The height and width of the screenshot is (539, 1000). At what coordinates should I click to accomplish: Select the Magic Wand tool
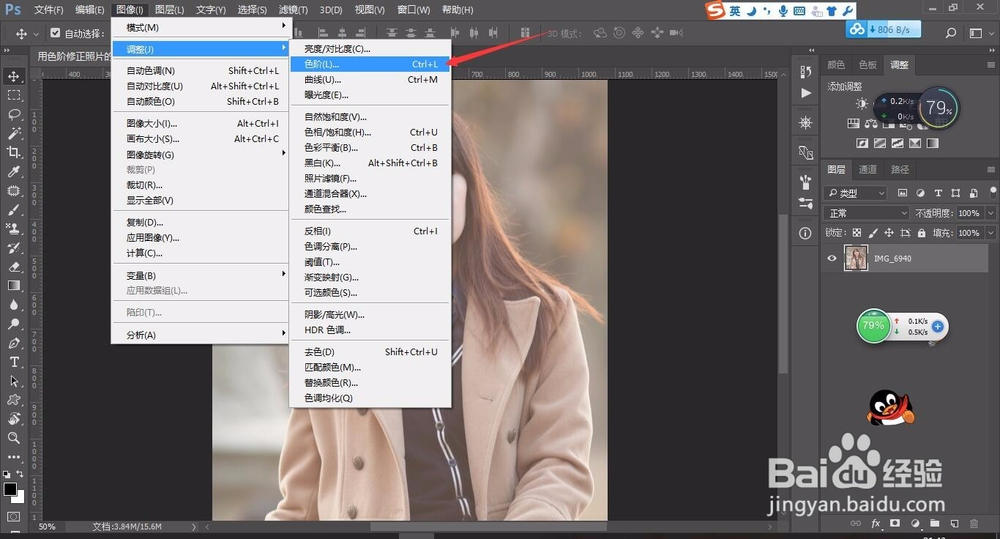pyautogui.click(x=13, y=133)
